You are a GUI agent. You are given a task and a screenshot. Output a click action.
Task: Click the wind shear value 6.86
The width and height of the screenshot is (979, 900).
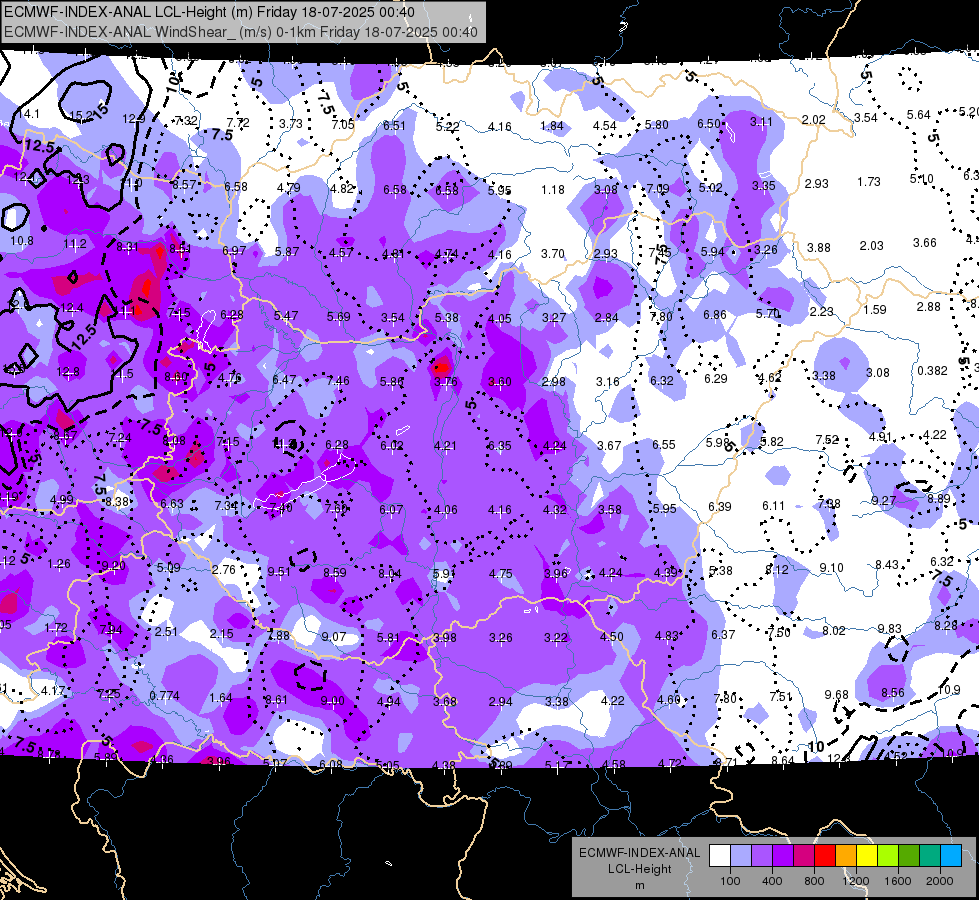pos(715,315)
